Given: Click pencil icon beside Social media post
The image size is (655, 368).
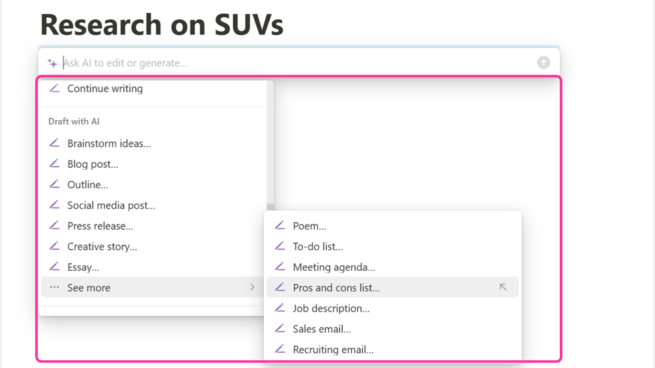Looking at the screenshot, I should [x=54, y=205].
